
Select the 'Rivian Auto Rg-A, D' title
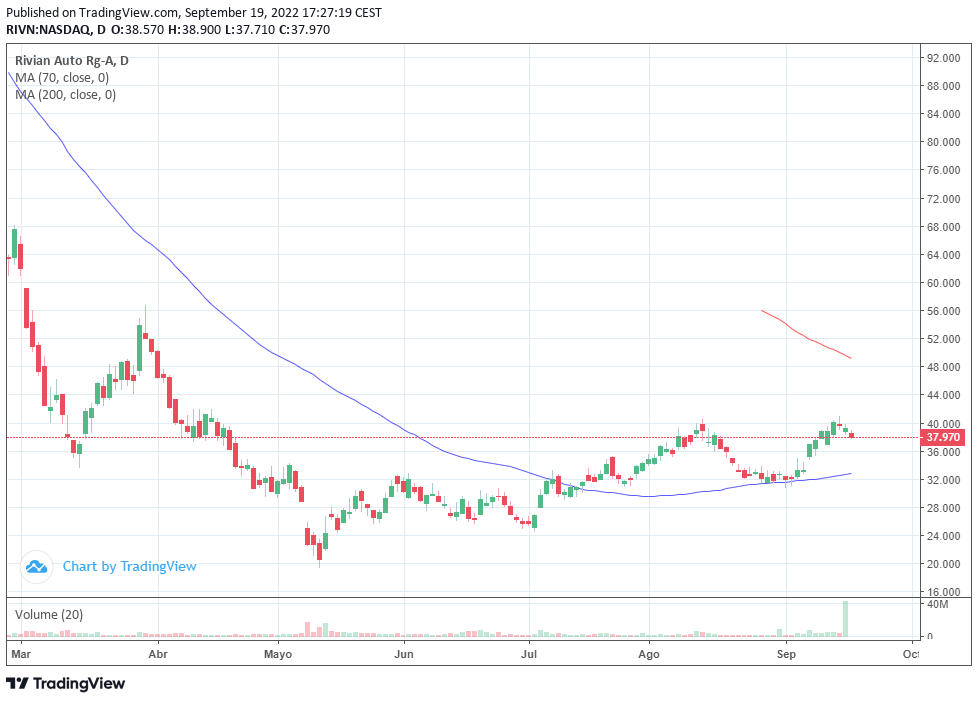72,61
